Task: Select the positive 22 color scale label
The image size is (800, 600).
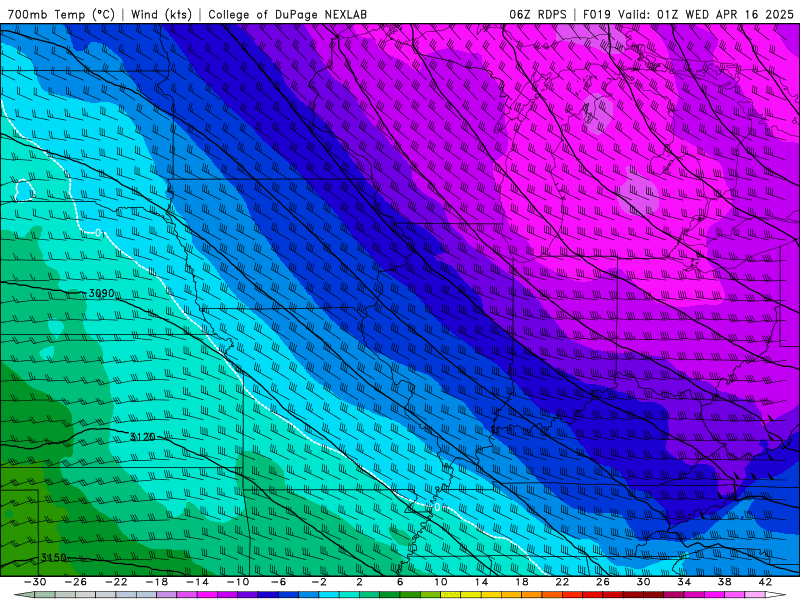Action: click(562, 582)
